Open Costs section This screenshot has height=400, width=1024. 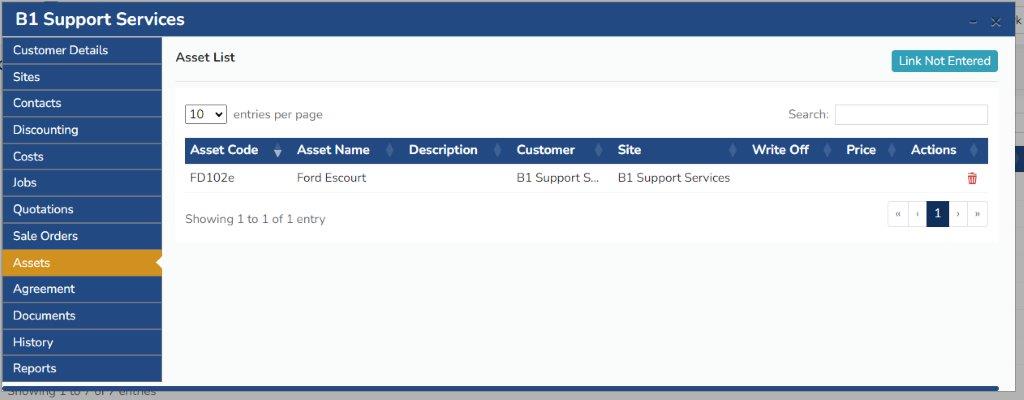[82, 157]
